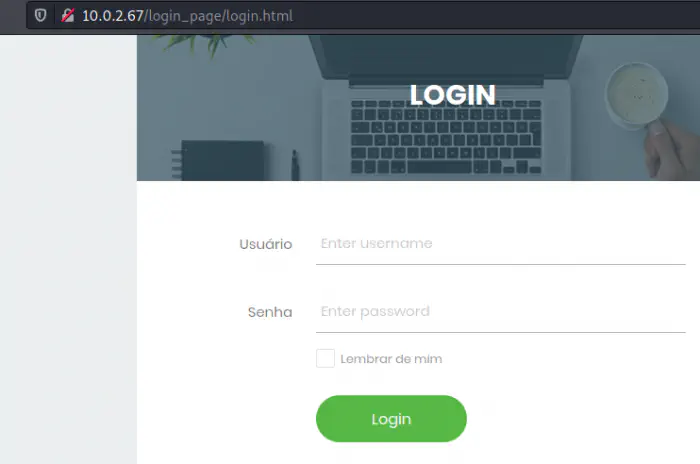
Task: Click the laptop screen in banner image
Action: [446, 57]
